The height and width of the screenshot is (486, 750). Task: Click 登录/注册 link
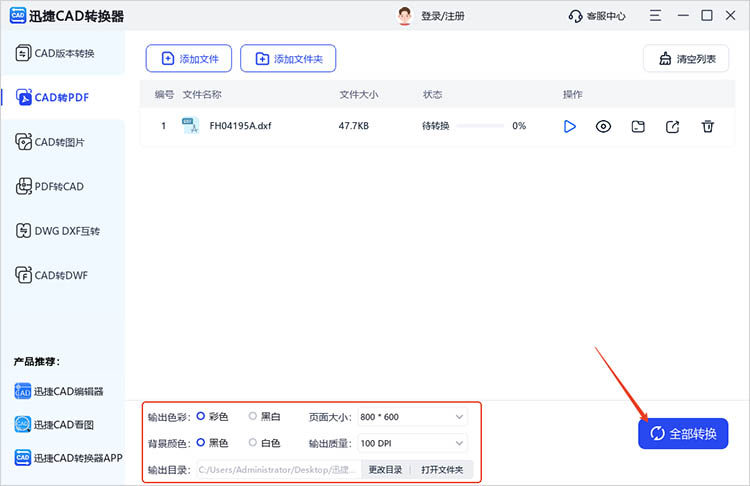[442, 16]
